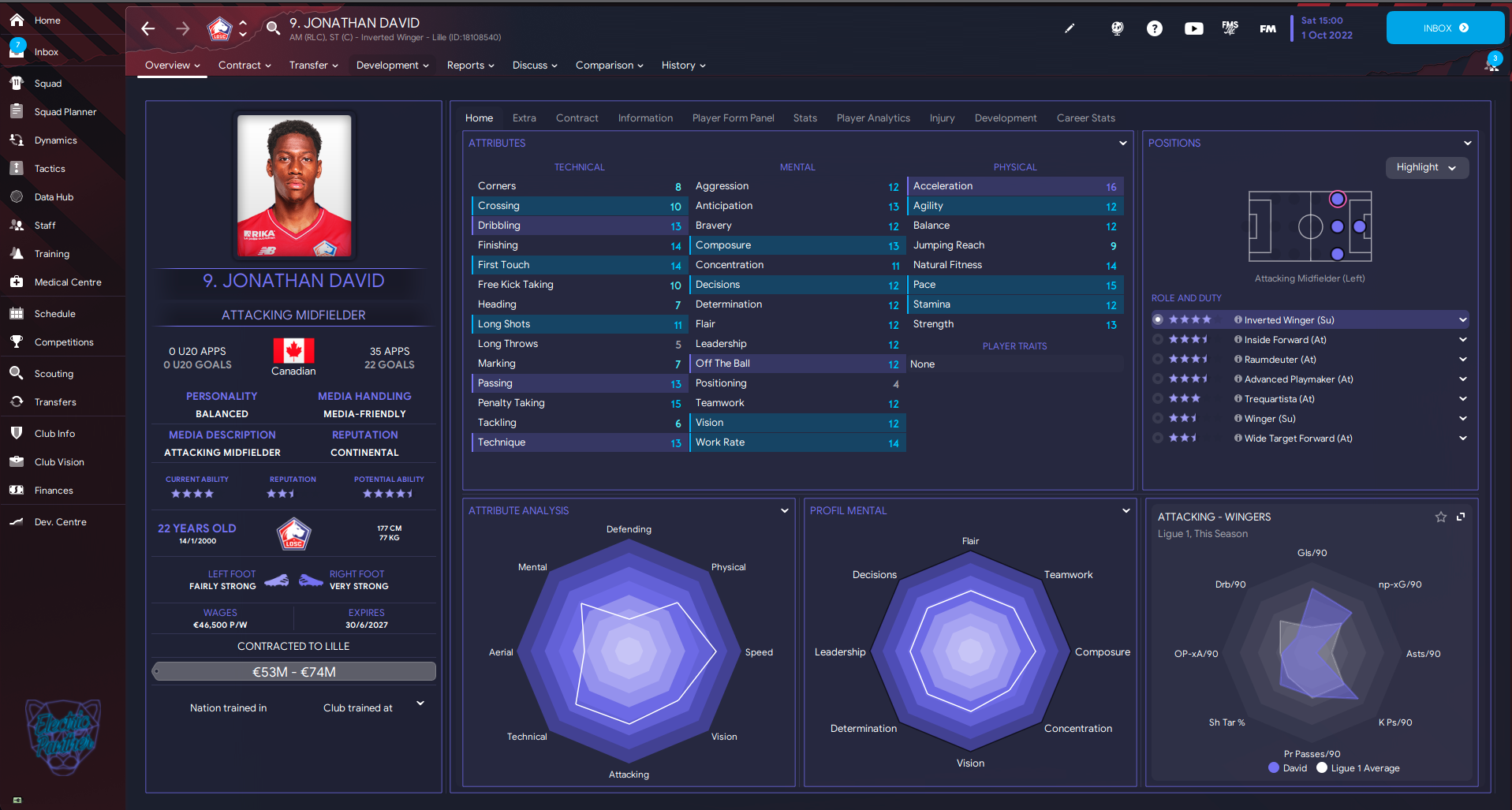Screen dimensions: 1512x810
Task: Expand the Attacking Wingers chart panel
Action: pyautogui.click(x=1461, y=517)
